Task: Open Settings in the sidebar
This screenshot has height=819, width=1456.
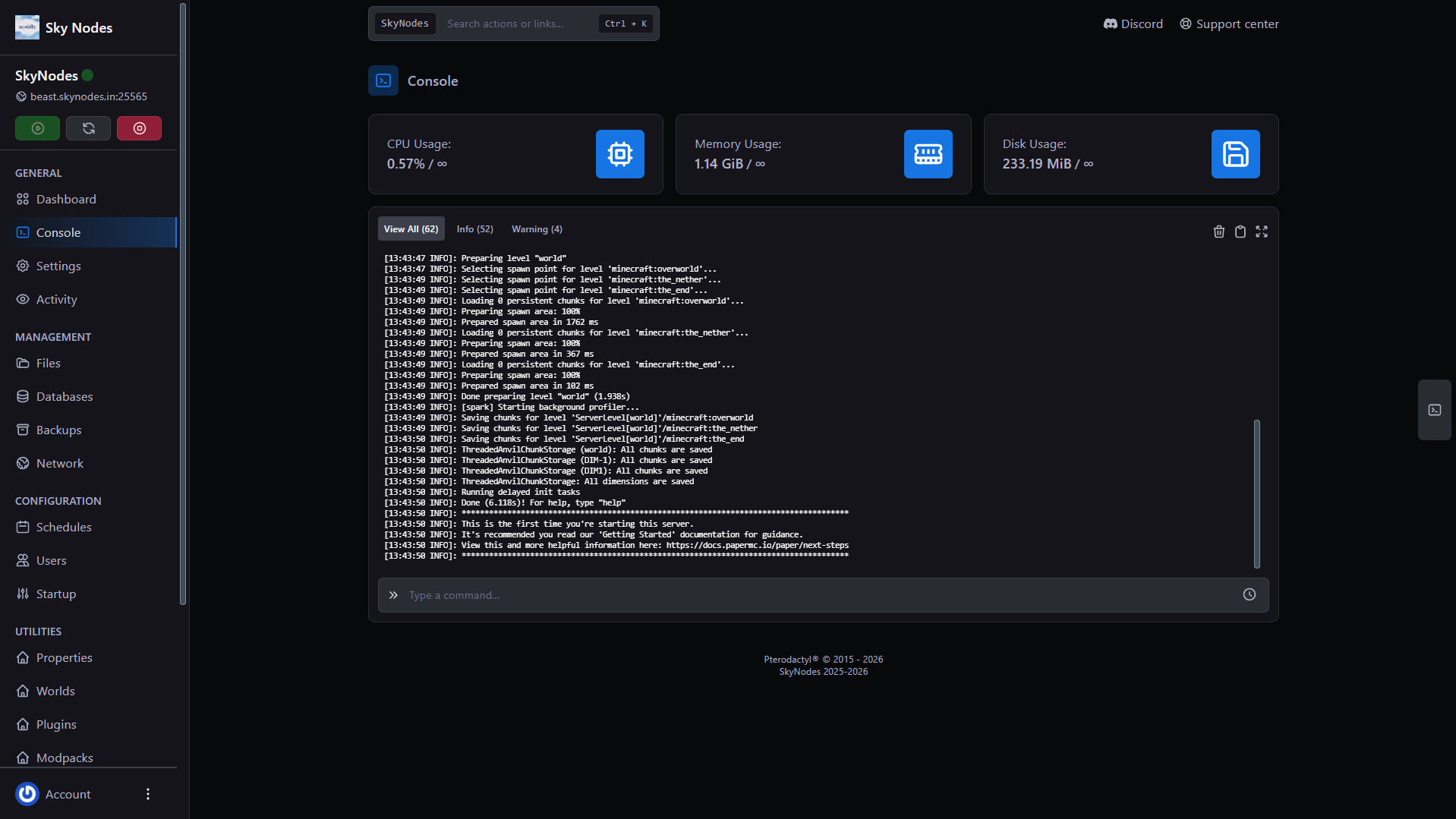Action: pos(88,266)
